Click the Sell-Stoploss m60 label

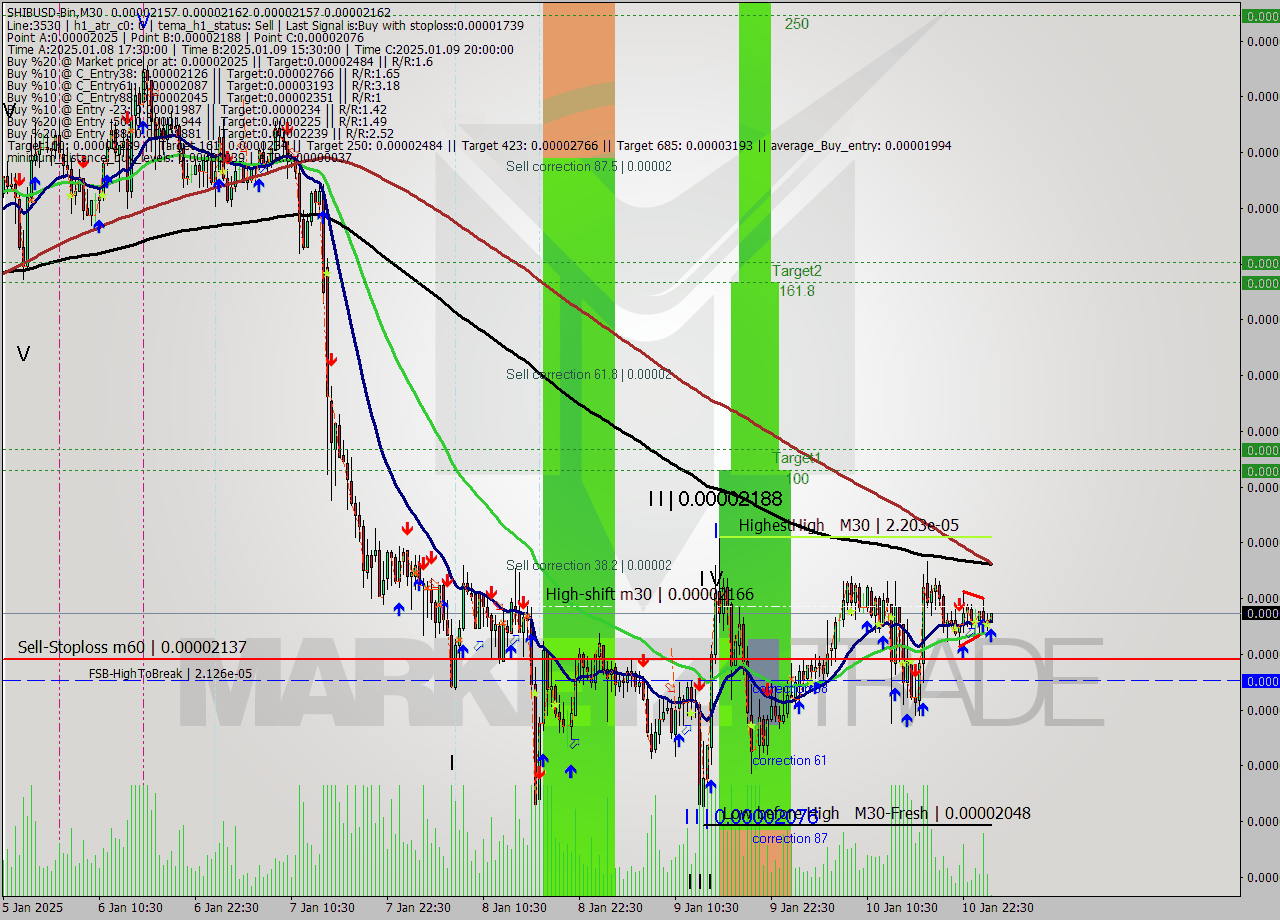(x=132, y=648)
